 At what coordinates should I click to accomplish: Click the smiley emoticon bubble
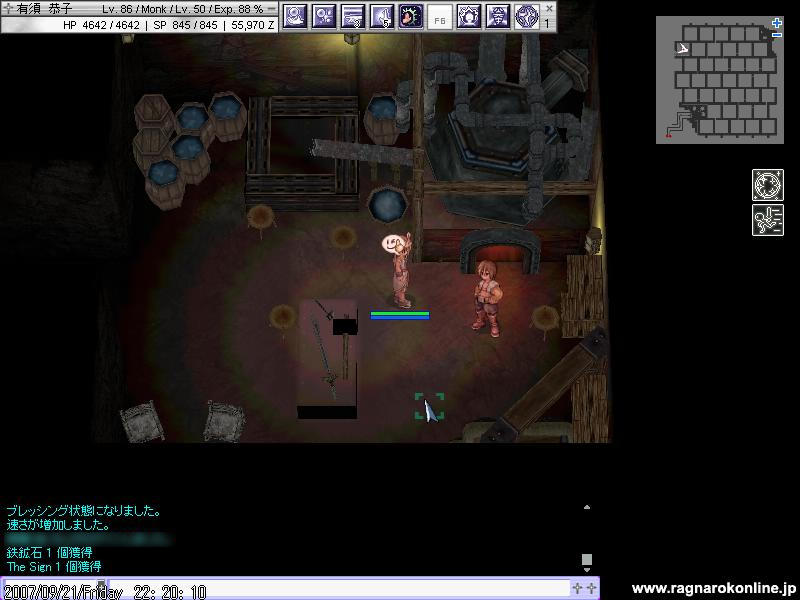point(392,243)
